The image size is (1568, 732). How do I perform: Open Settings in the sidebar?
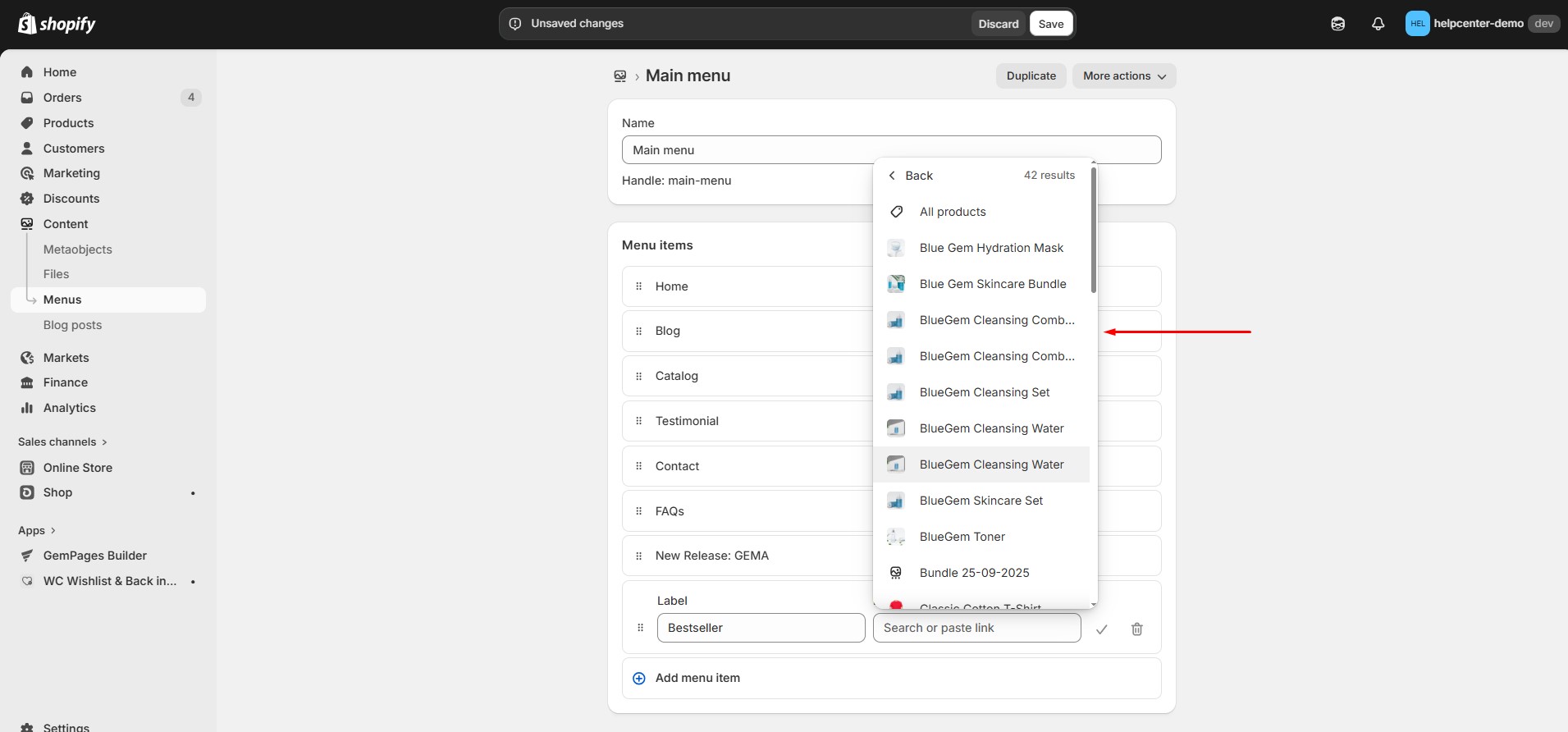coord(66,727)
